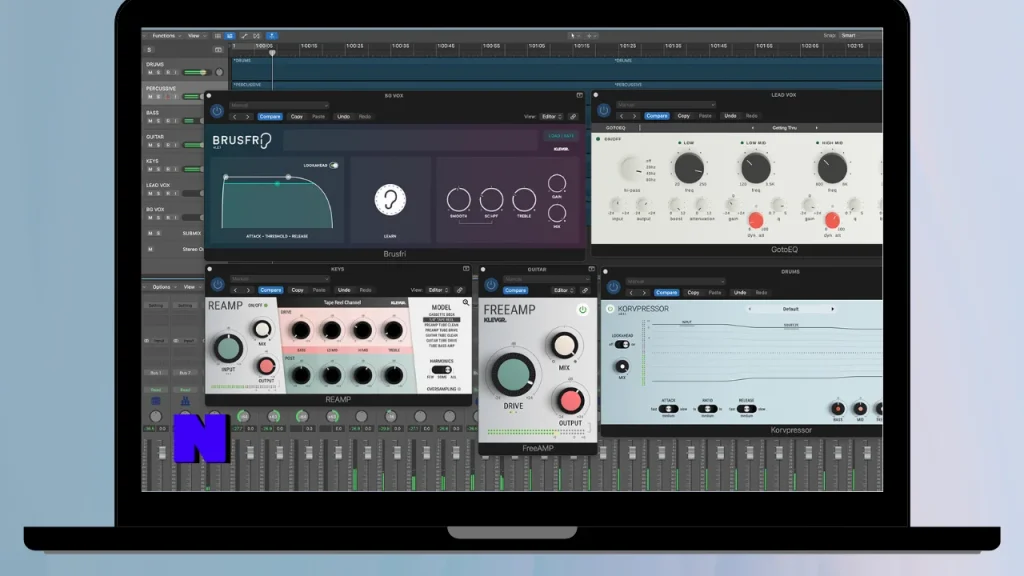Click the magnifier icon in Reamp plugin
Viewport: 1024px width, 576px height.
click(466, 302)
